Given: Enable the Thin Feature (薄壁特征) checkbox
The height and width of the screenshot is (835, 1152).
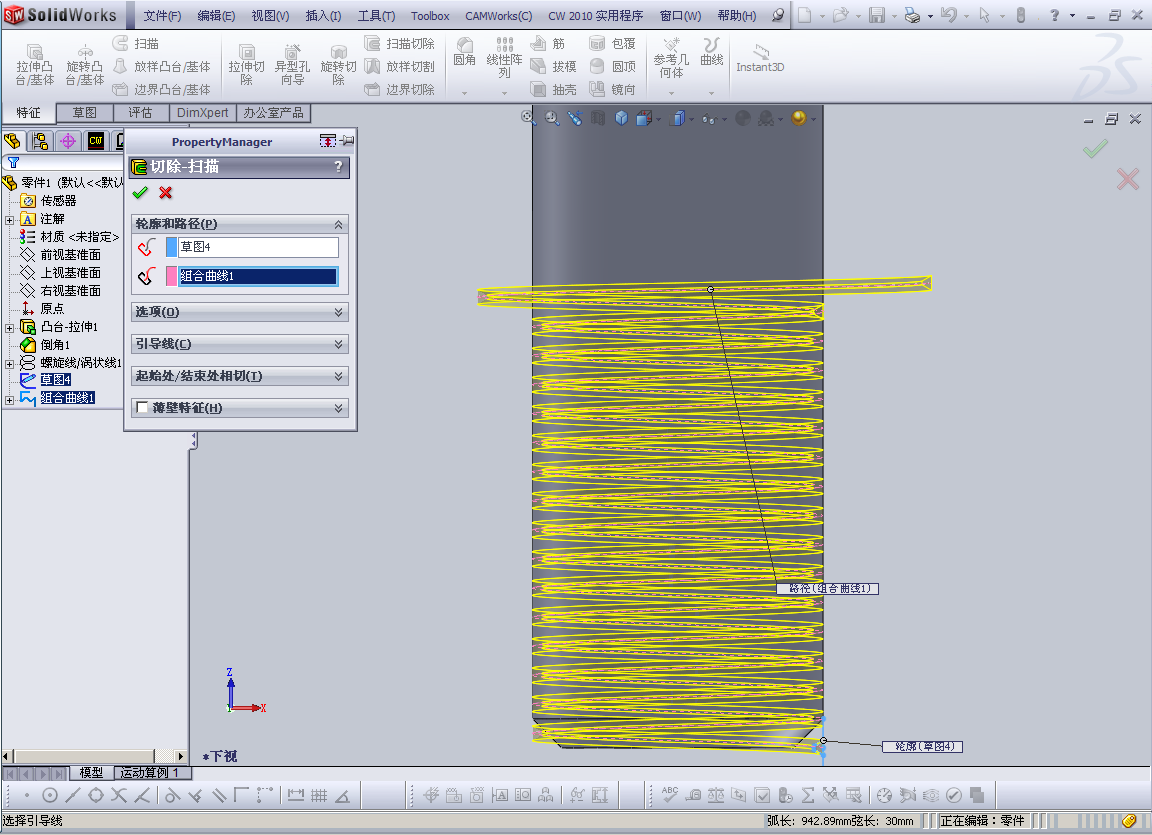Looking at the screenshot, I should (x=143, y=407).
